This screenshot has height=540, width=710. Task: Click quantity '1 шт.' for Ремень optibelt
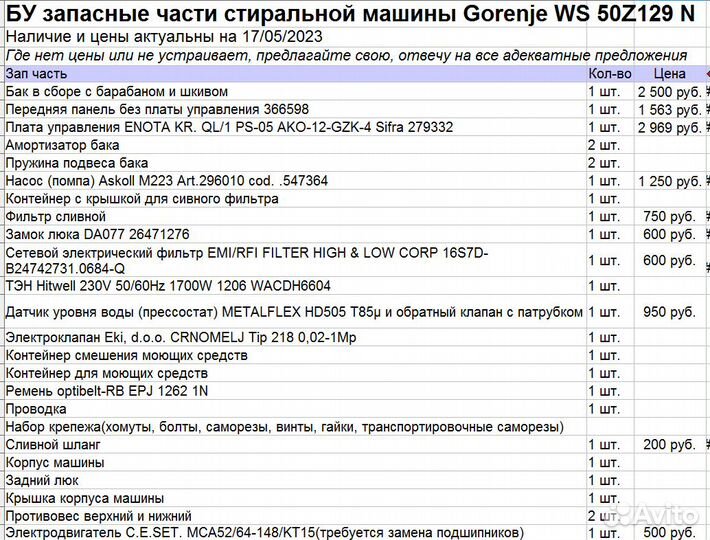pos(604,391)
